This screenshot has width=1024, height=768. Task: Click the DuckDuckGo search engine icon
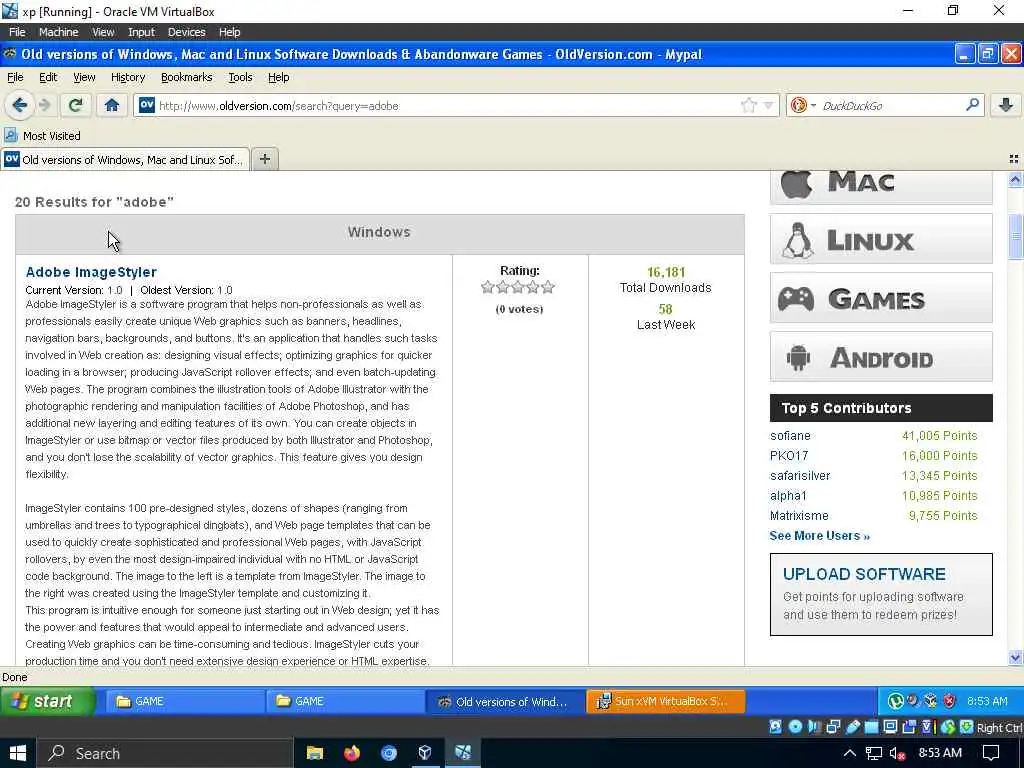(798, 105)
